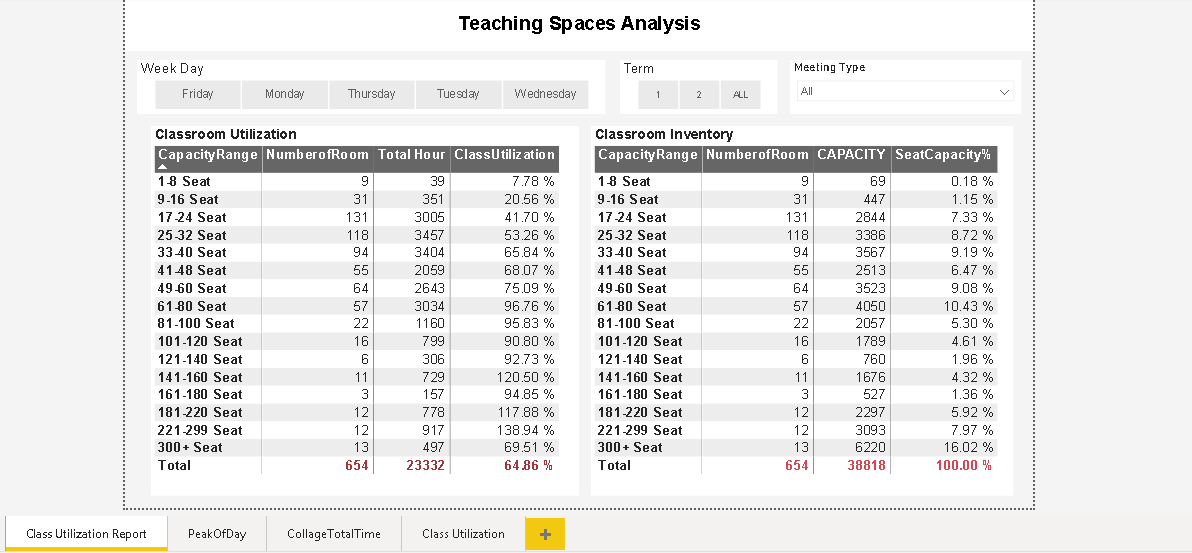Sort by ClassUtilization column header
Screen dimensions: 1192x553
pos(505,155)
